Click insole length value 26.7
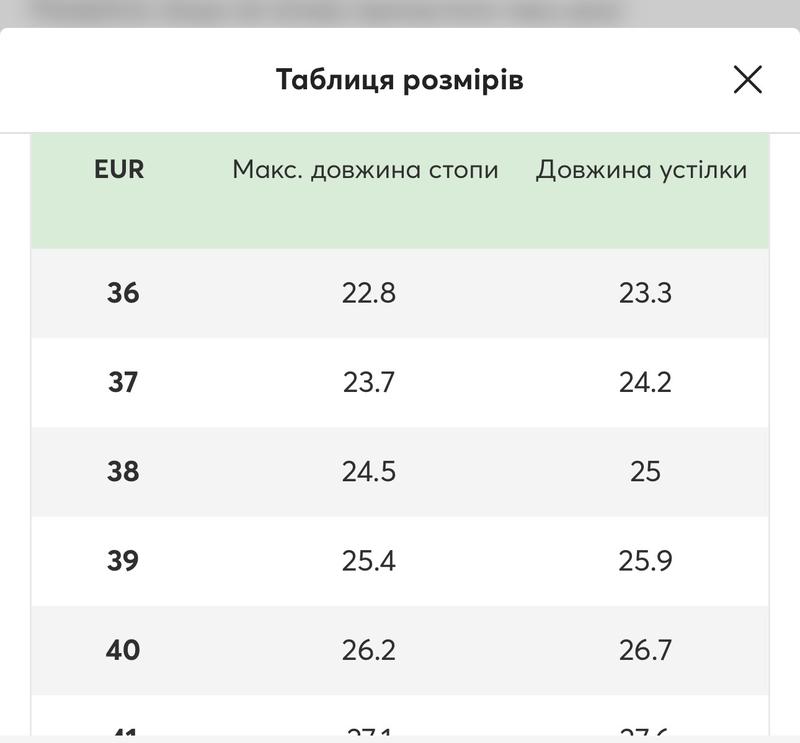800x743 pixels. pyautogui.click(x=645, y=650)
